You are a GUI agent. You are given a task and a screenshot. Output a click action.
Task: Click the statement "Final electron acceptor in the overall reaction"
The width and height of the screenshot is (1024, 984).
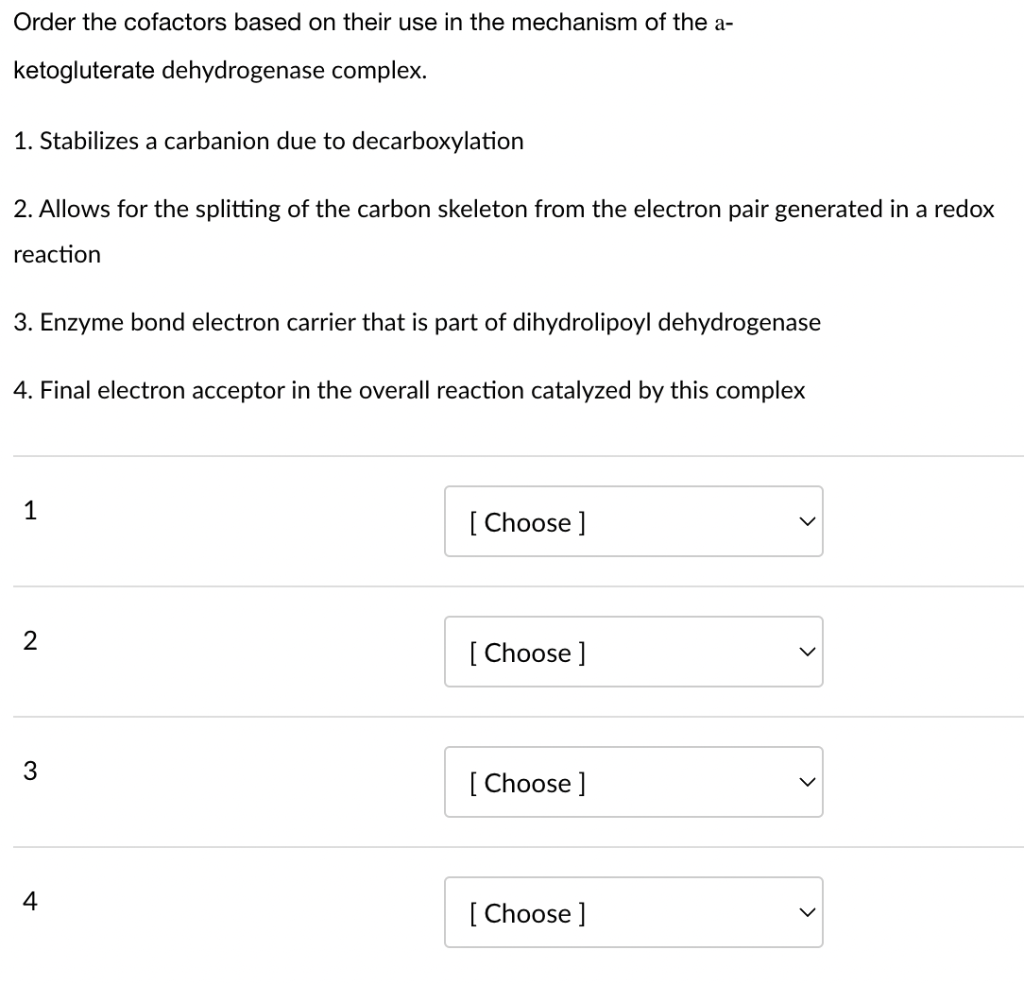click(x=409, y=390)
